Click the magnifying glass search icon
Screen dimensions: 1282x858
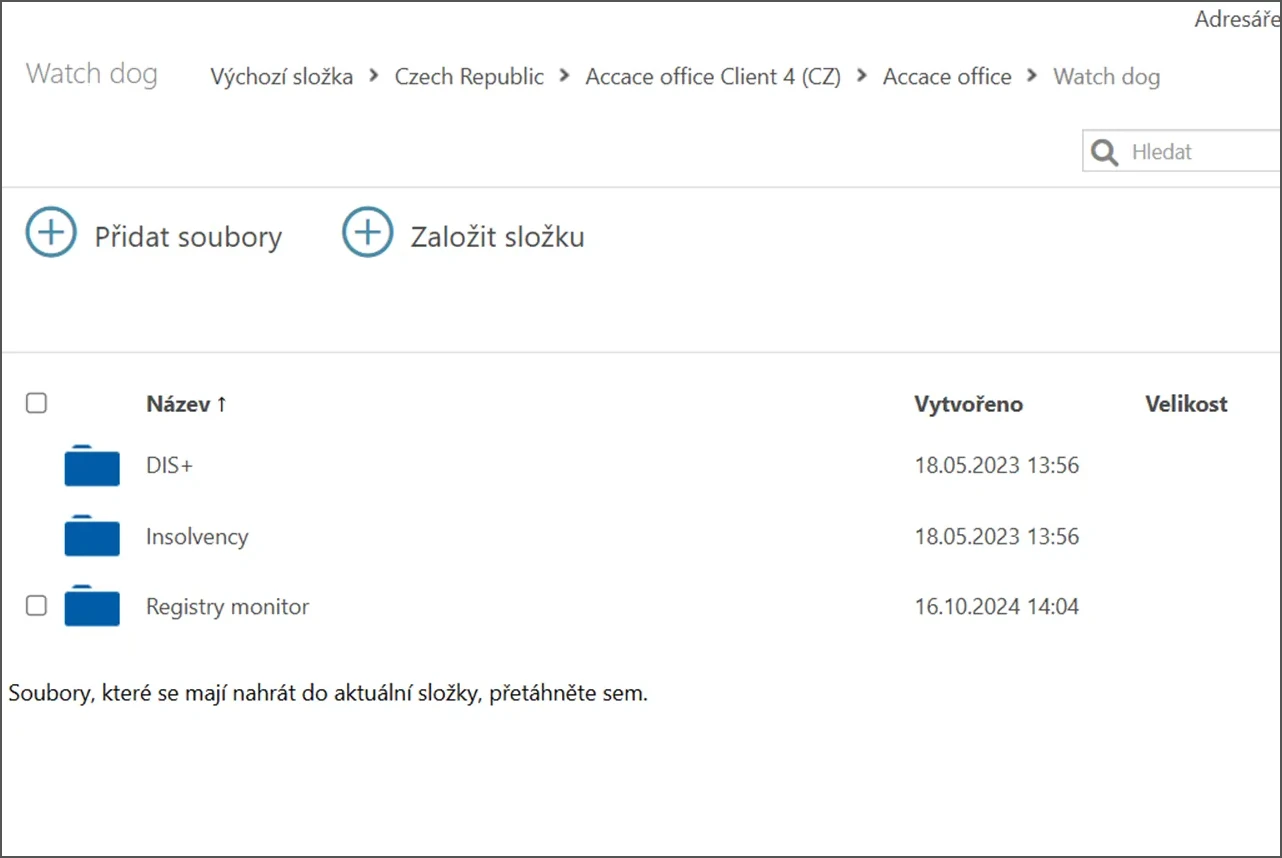pyautogui.click(x=1105, y=152)
